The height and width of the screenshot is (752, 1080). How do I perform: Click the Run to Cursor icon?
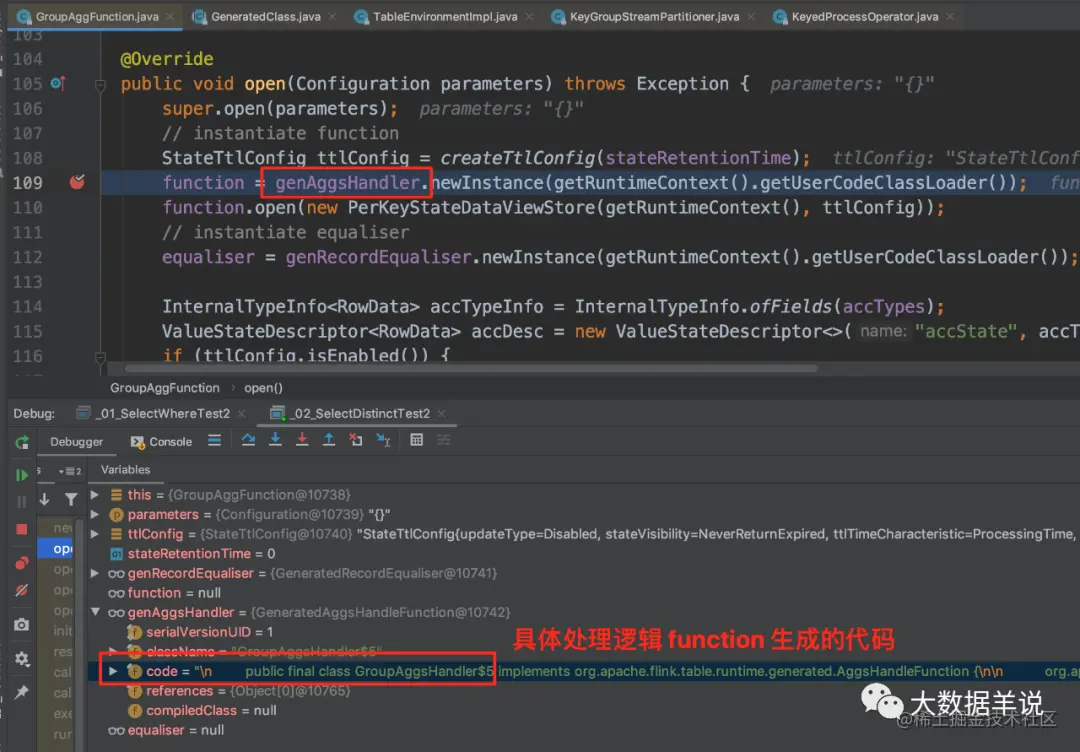[383, 440]
